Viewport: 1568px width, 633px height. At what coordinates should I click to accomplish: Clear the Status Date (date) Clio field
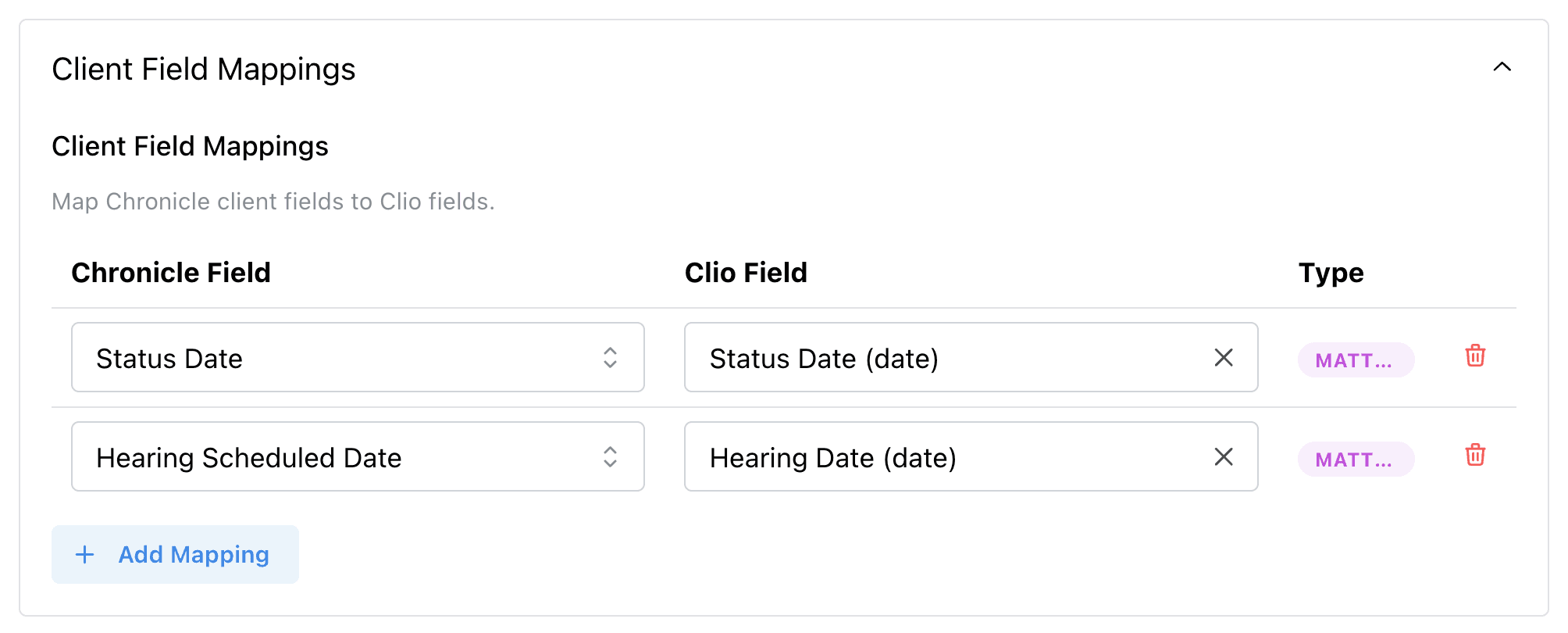pos(1223,357)
